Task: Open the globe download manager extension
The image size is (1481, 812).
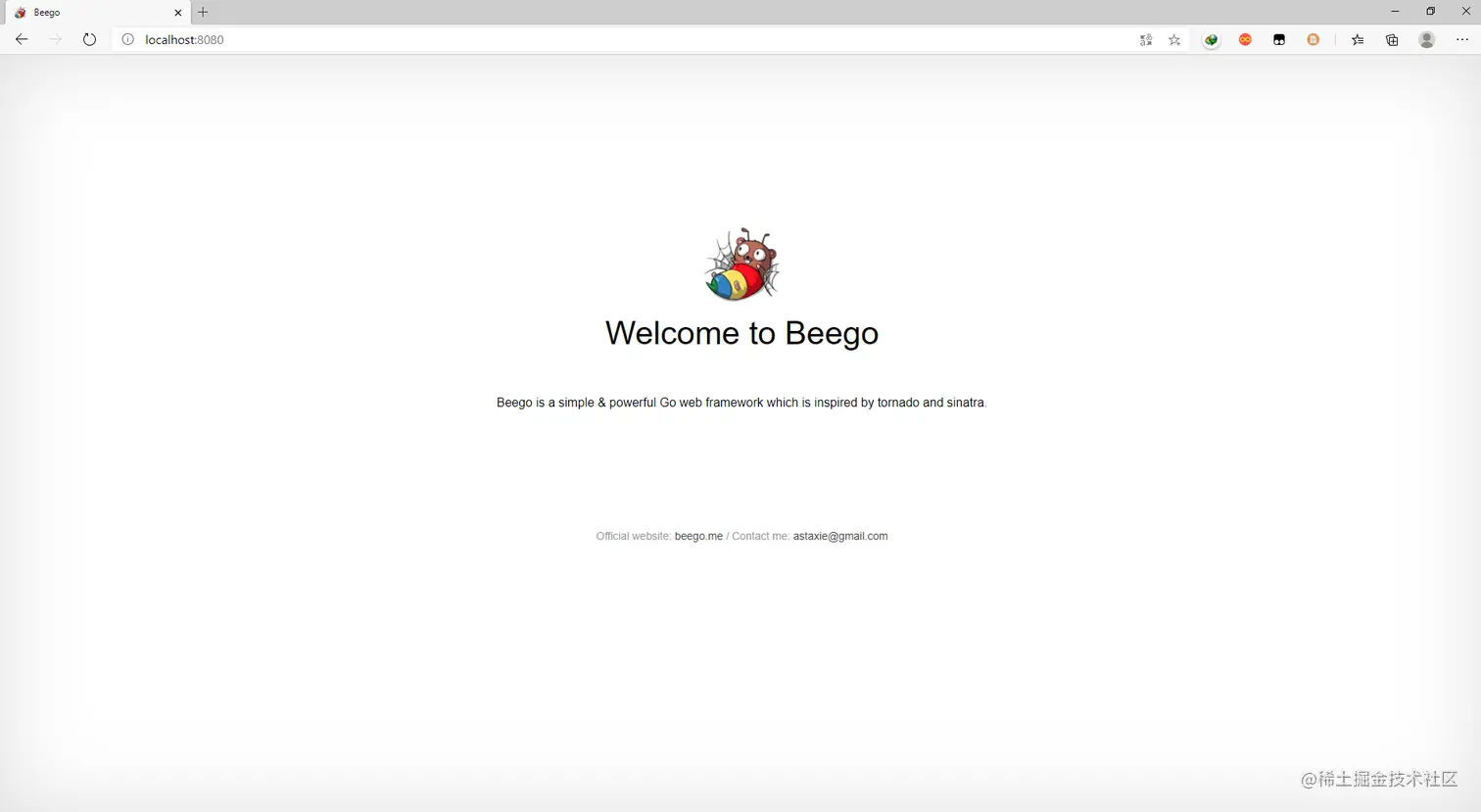Action: 1212,40
